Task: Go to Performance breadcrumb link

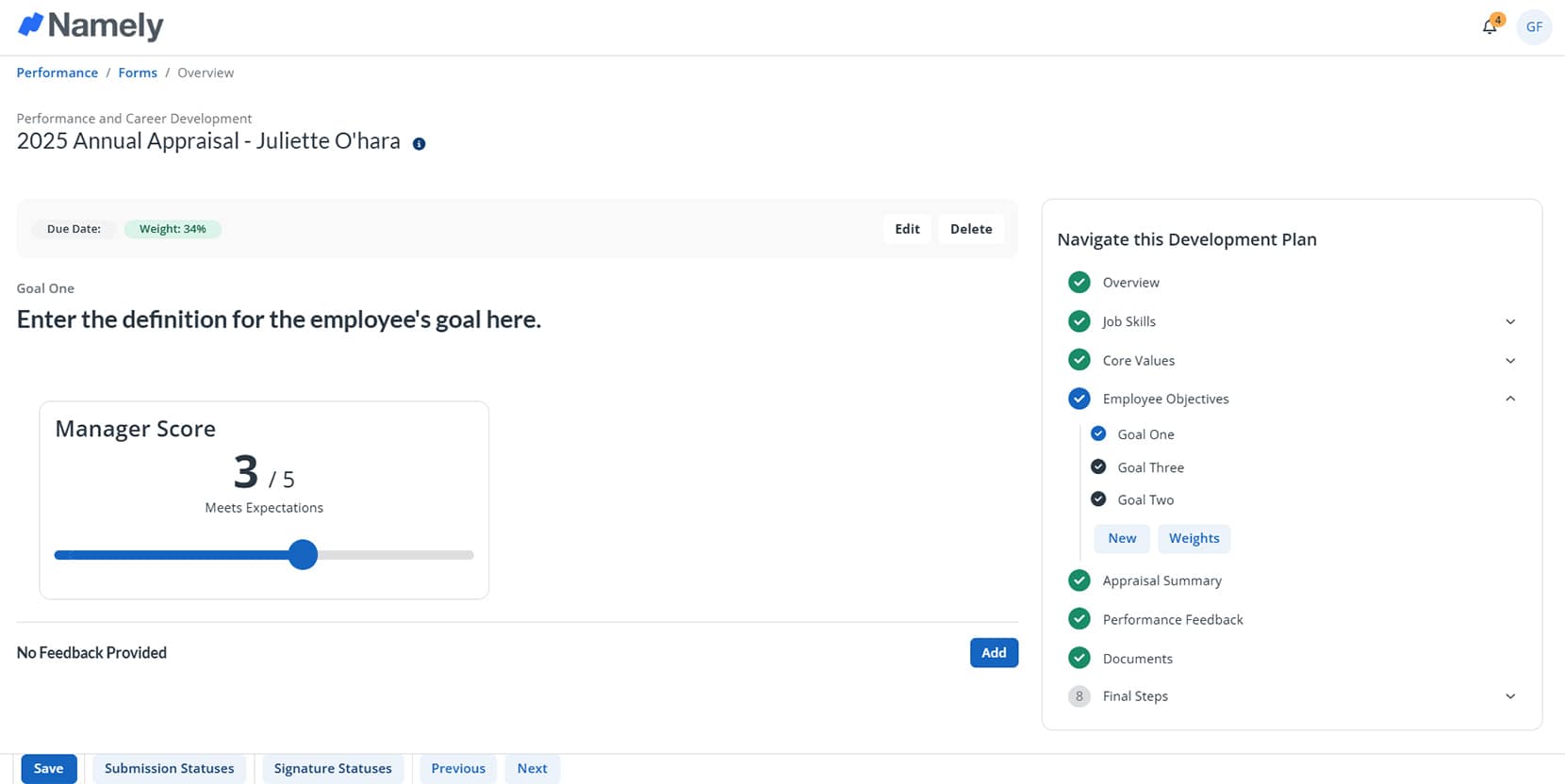Action: [x=58, y=73]
